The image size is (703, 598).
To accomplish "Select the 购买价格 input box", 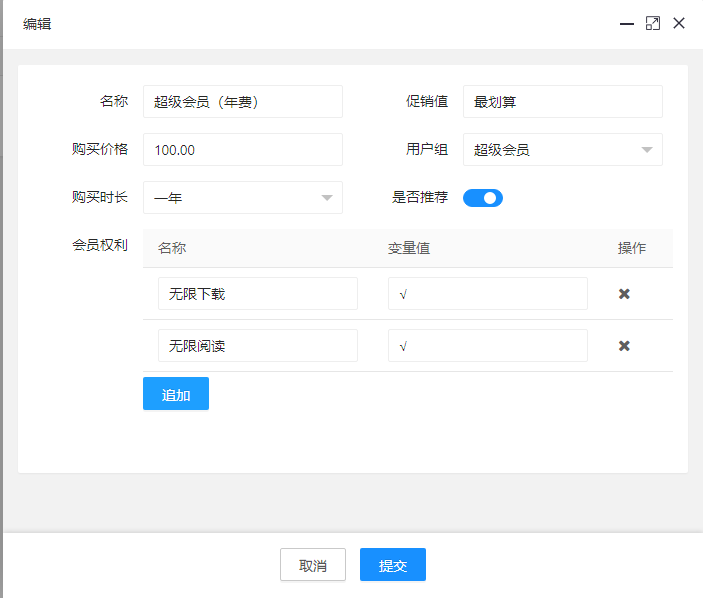I will (242, 150).
